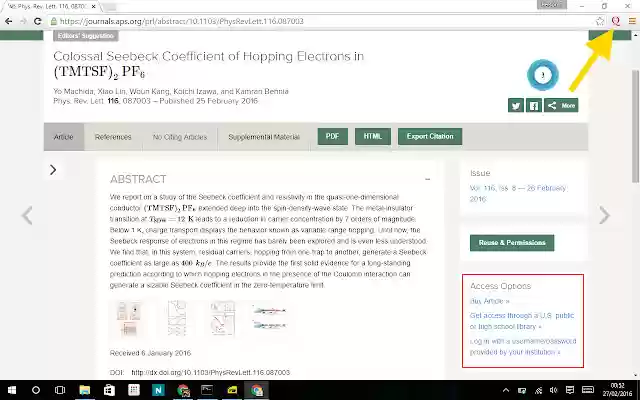The image size is (640, 400).
Task: Open the green N app on taskbar
Action: (x=158, y=390)
